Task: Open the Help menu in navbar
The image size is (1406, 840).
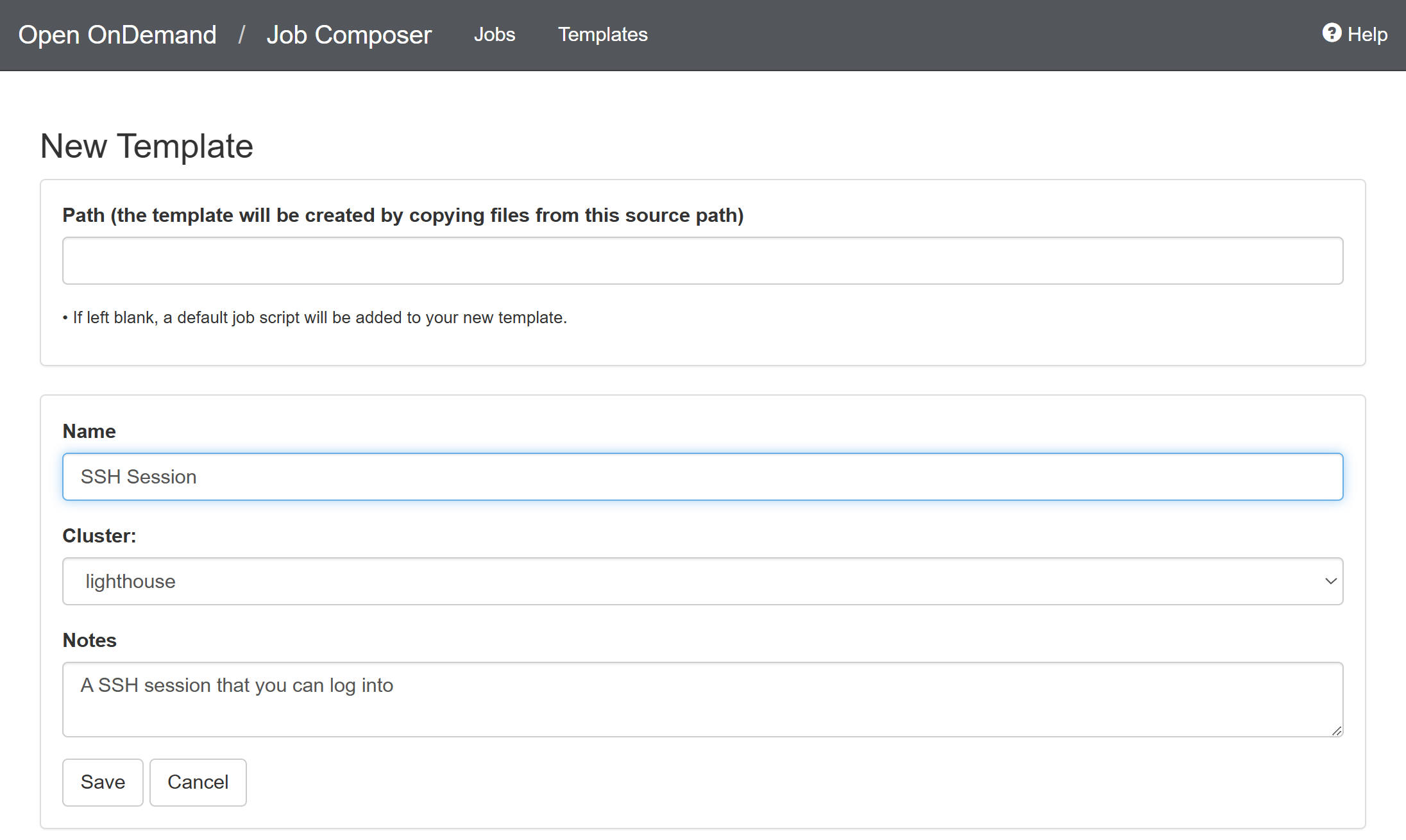Action: [1366, 35]
